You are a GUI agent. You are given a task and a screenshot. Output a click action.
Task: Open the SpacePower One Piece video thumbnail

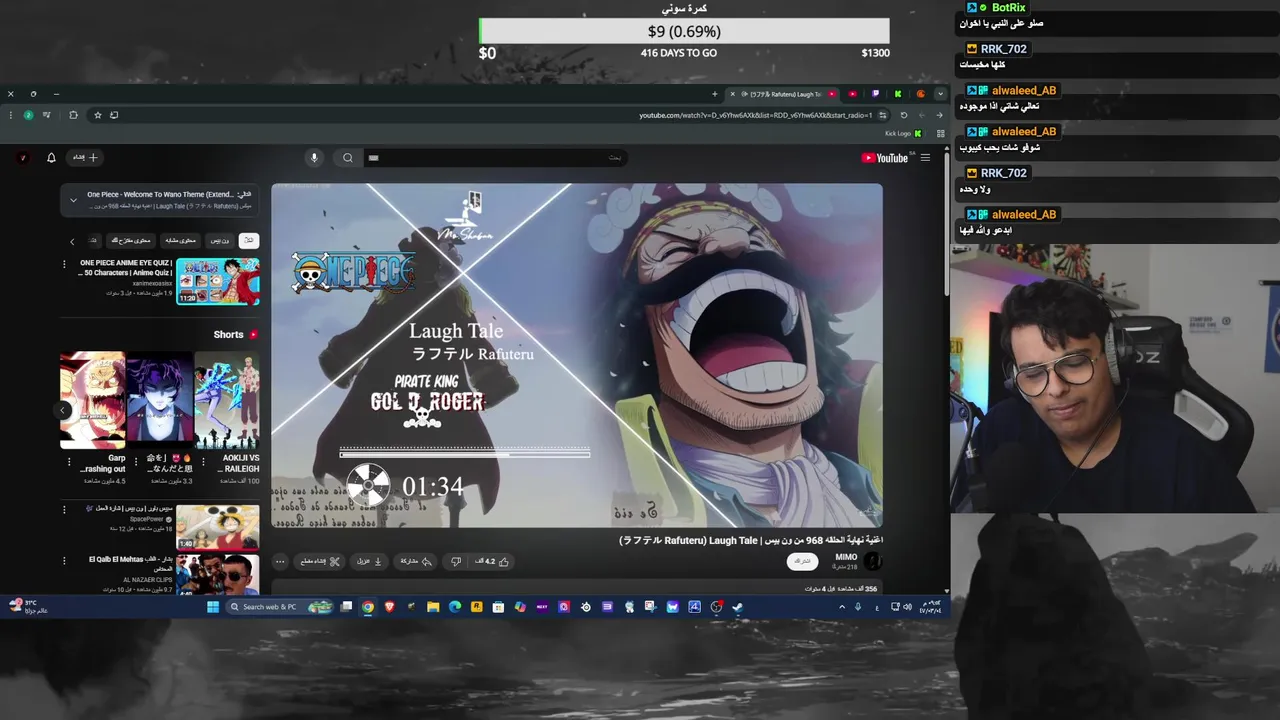point(218,527)
